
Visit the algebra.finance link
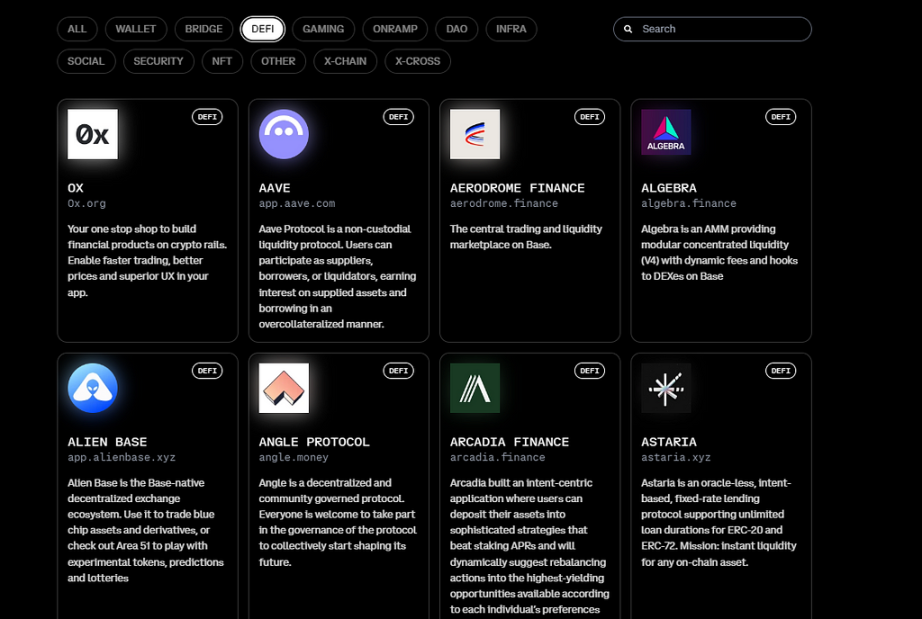(x=689, y=203)
